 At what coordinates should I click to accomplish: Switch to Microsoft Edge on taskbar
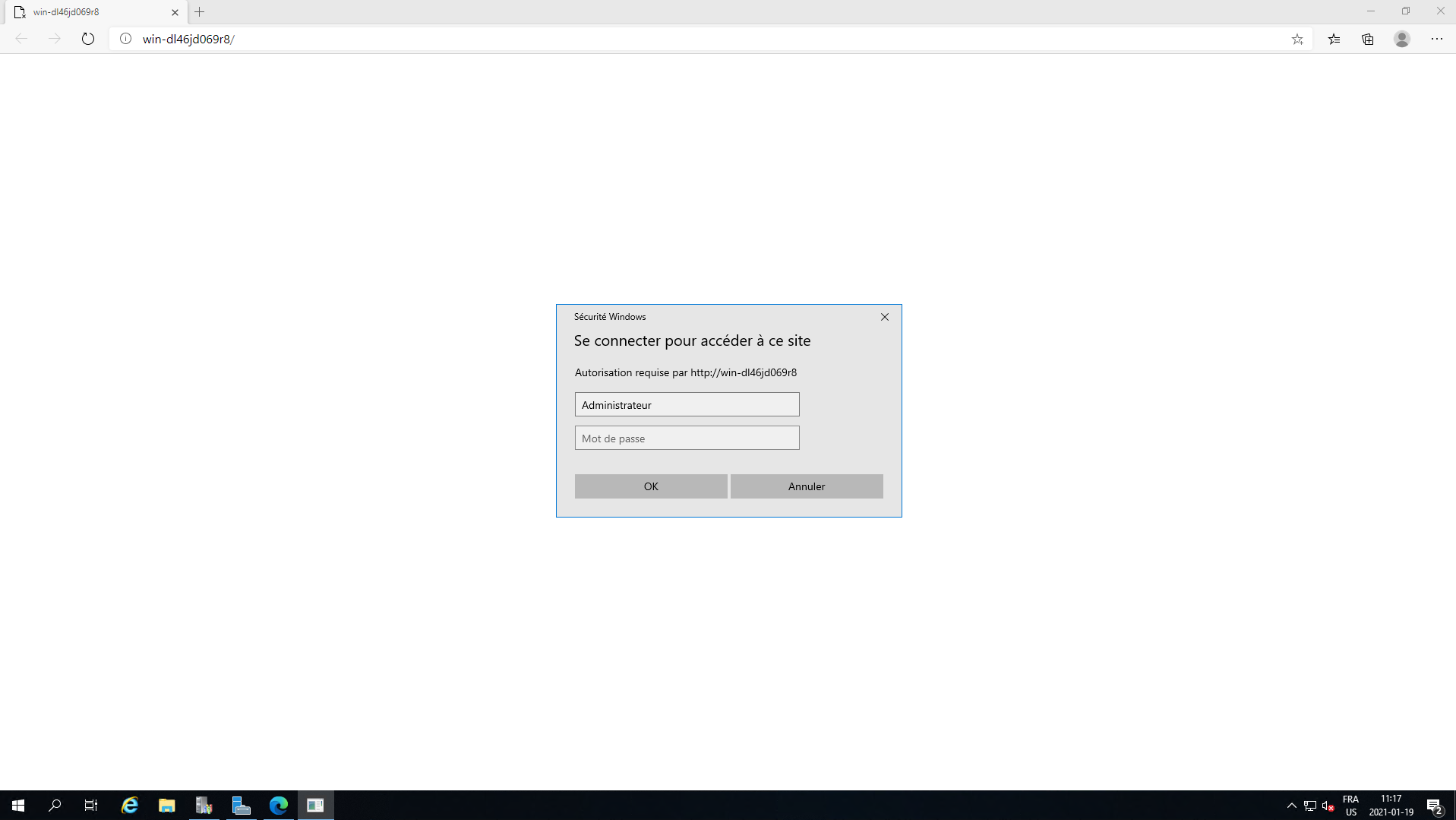pos(279,806)
